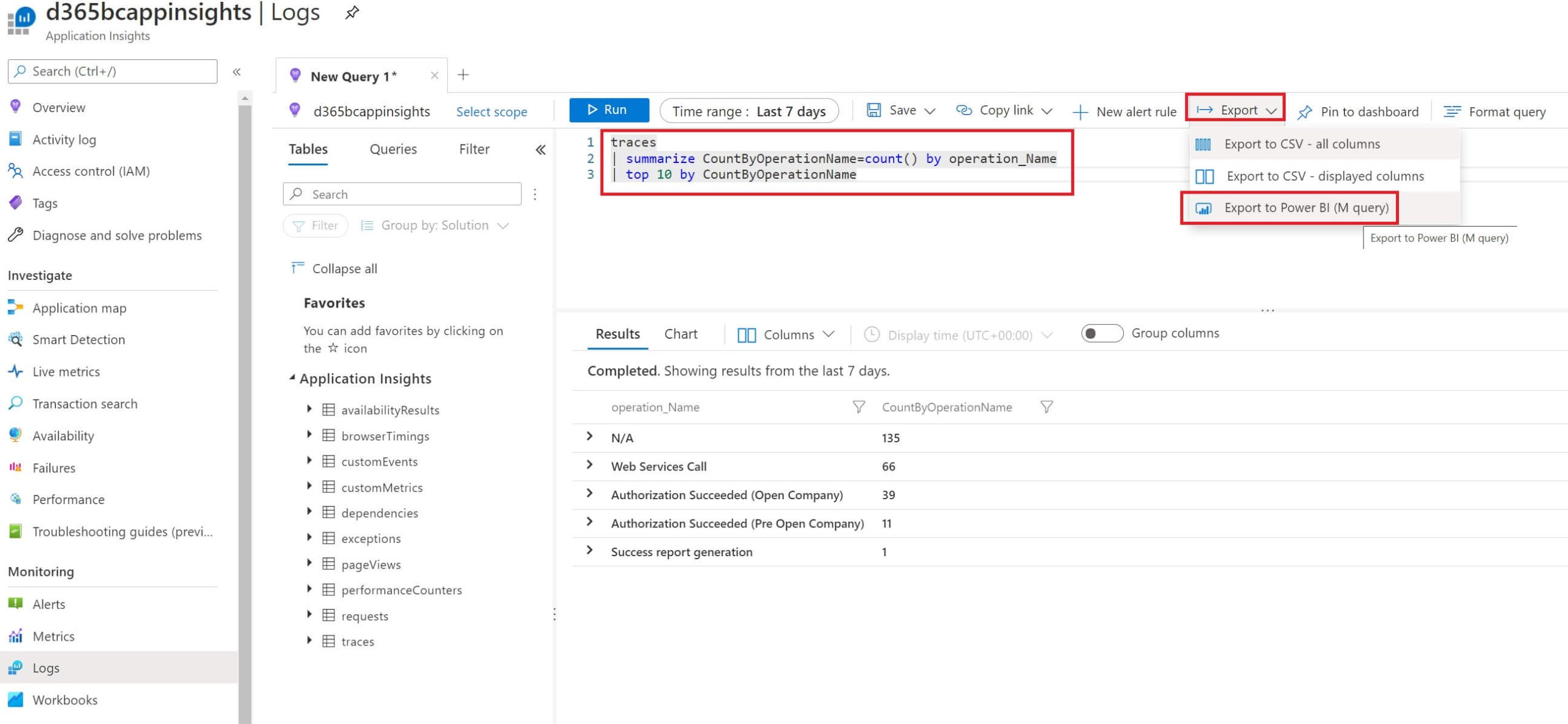Expand the N/A result row
Image resolution: width=1568 pixels, height=724 pixels.
[590, 436]
